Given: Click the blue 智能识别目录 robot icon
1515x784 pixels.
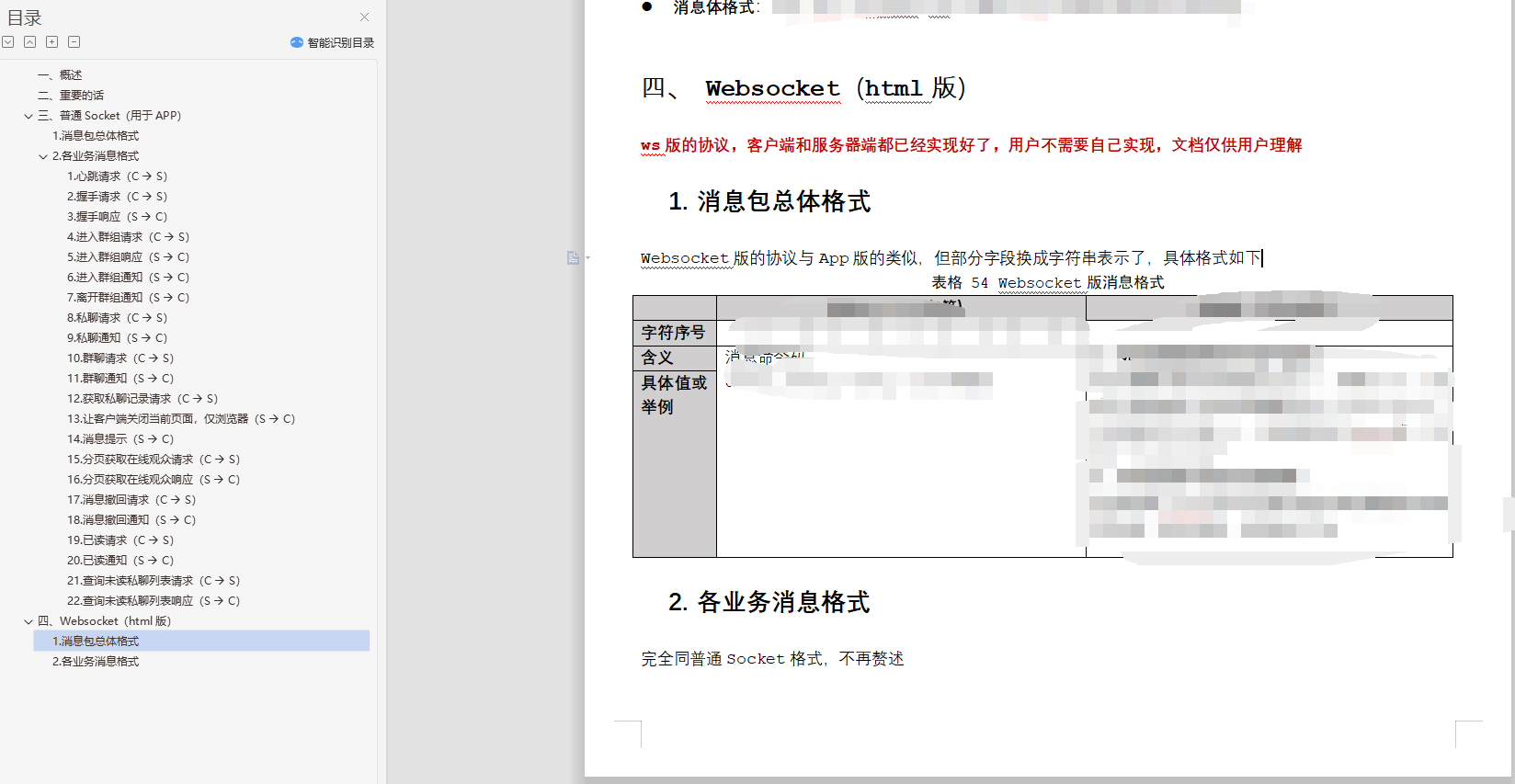Looking at the screenshot, I should [x=297, y=42].
